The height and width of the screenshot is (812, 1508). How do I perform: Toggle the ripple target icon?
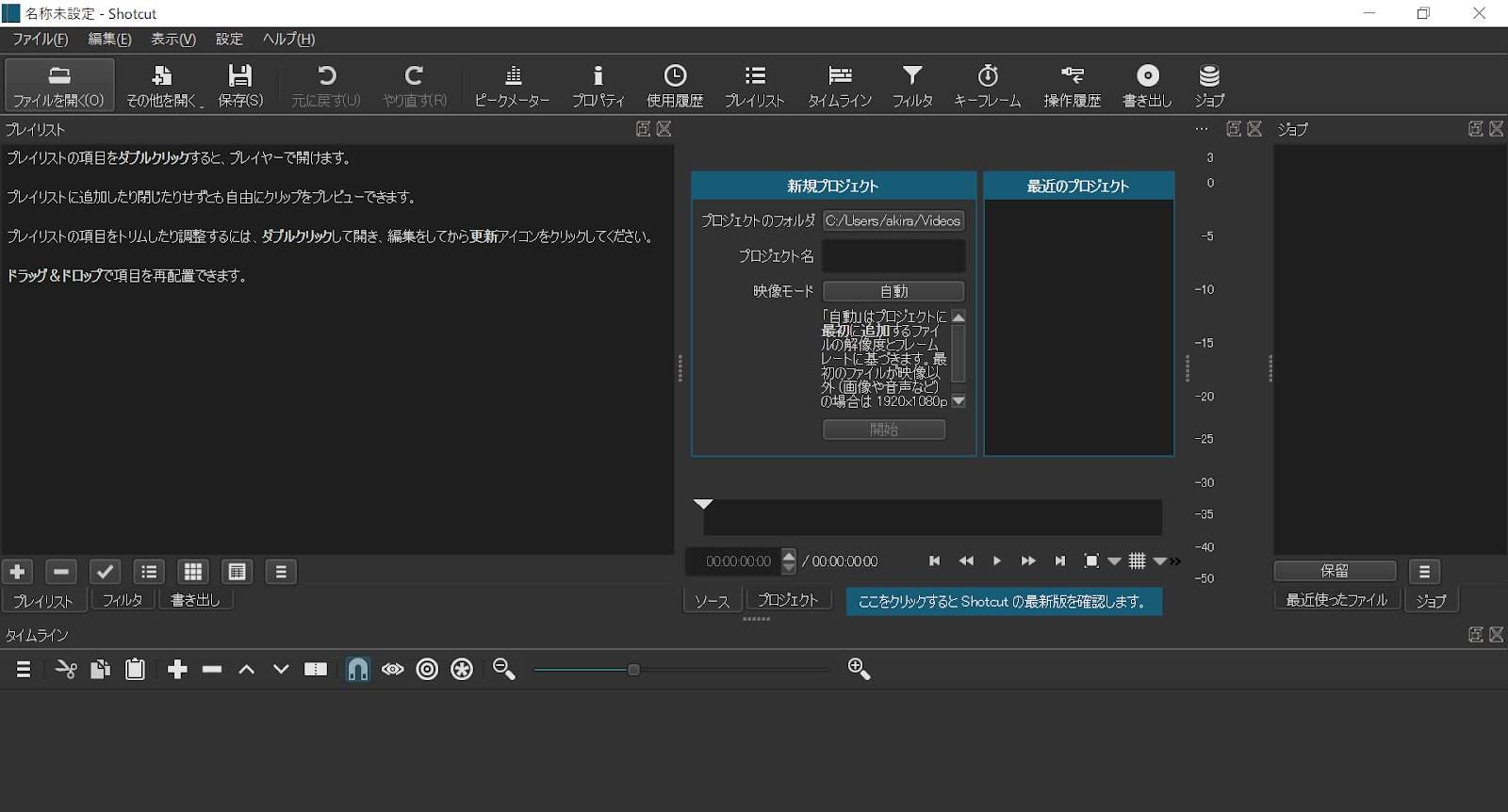pos(427,670)
